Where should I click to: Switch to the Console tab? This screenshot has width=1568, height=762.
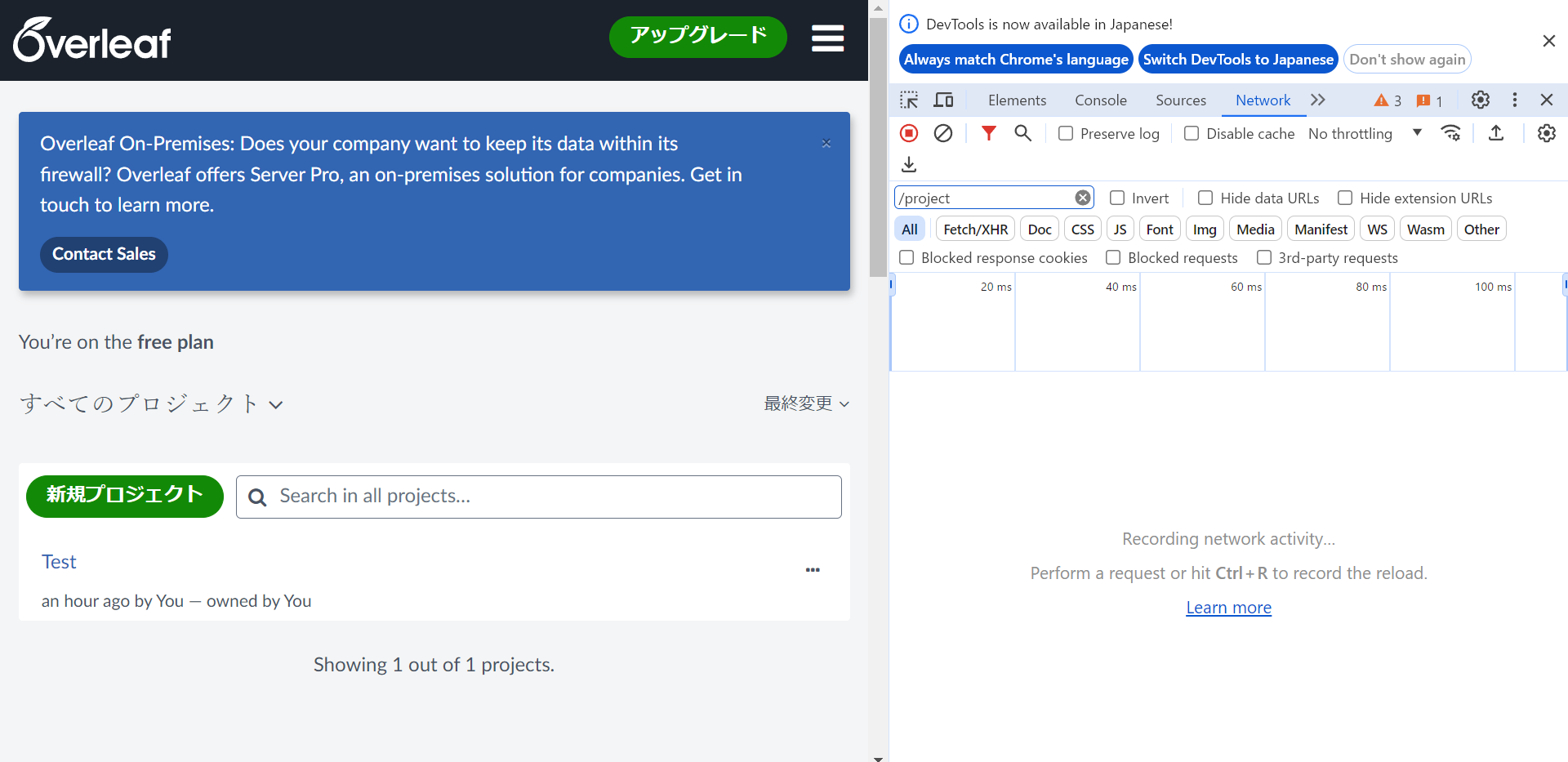pos(1101,100)
